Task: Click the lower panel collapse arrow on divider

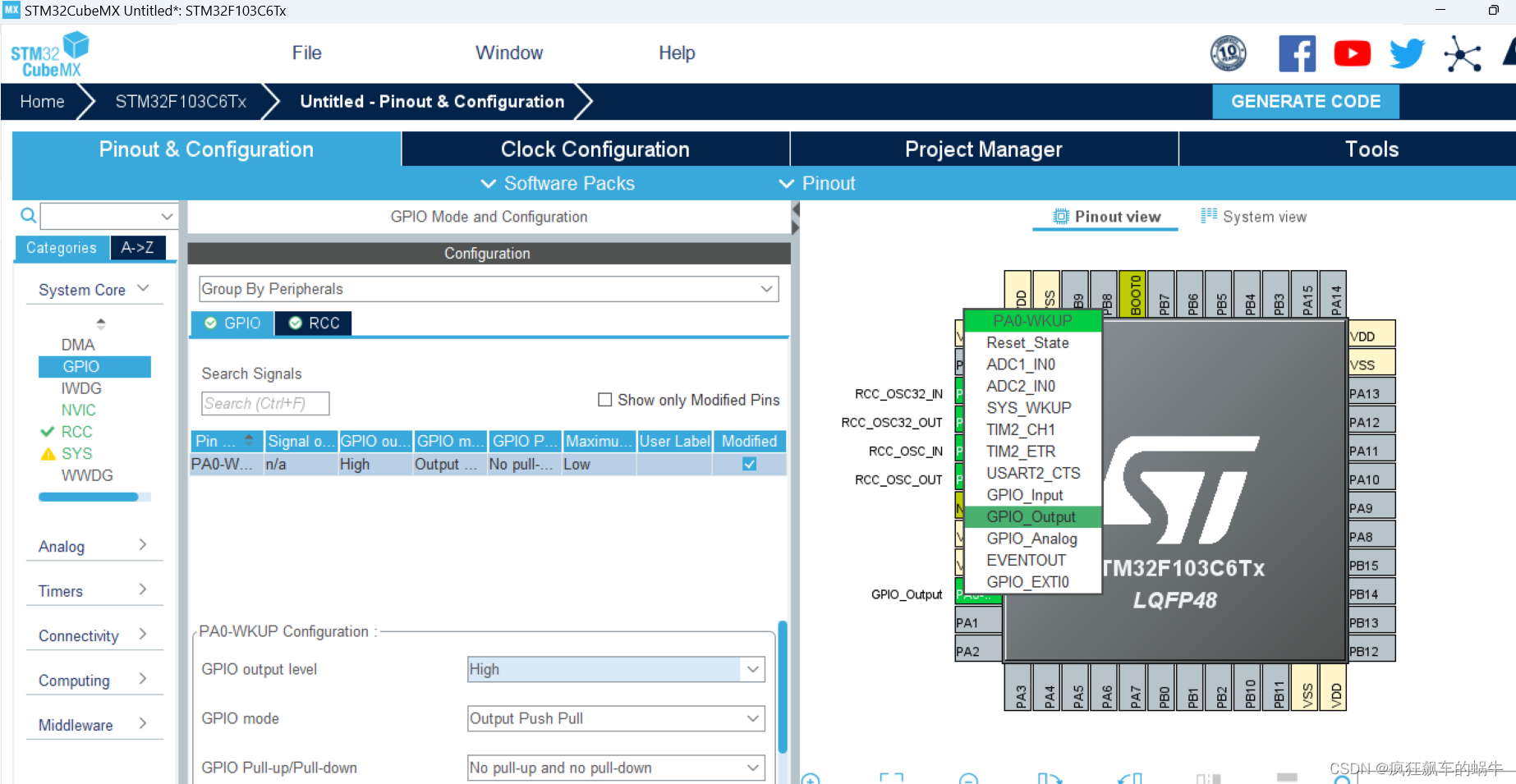Action: [x=795, y=227]
